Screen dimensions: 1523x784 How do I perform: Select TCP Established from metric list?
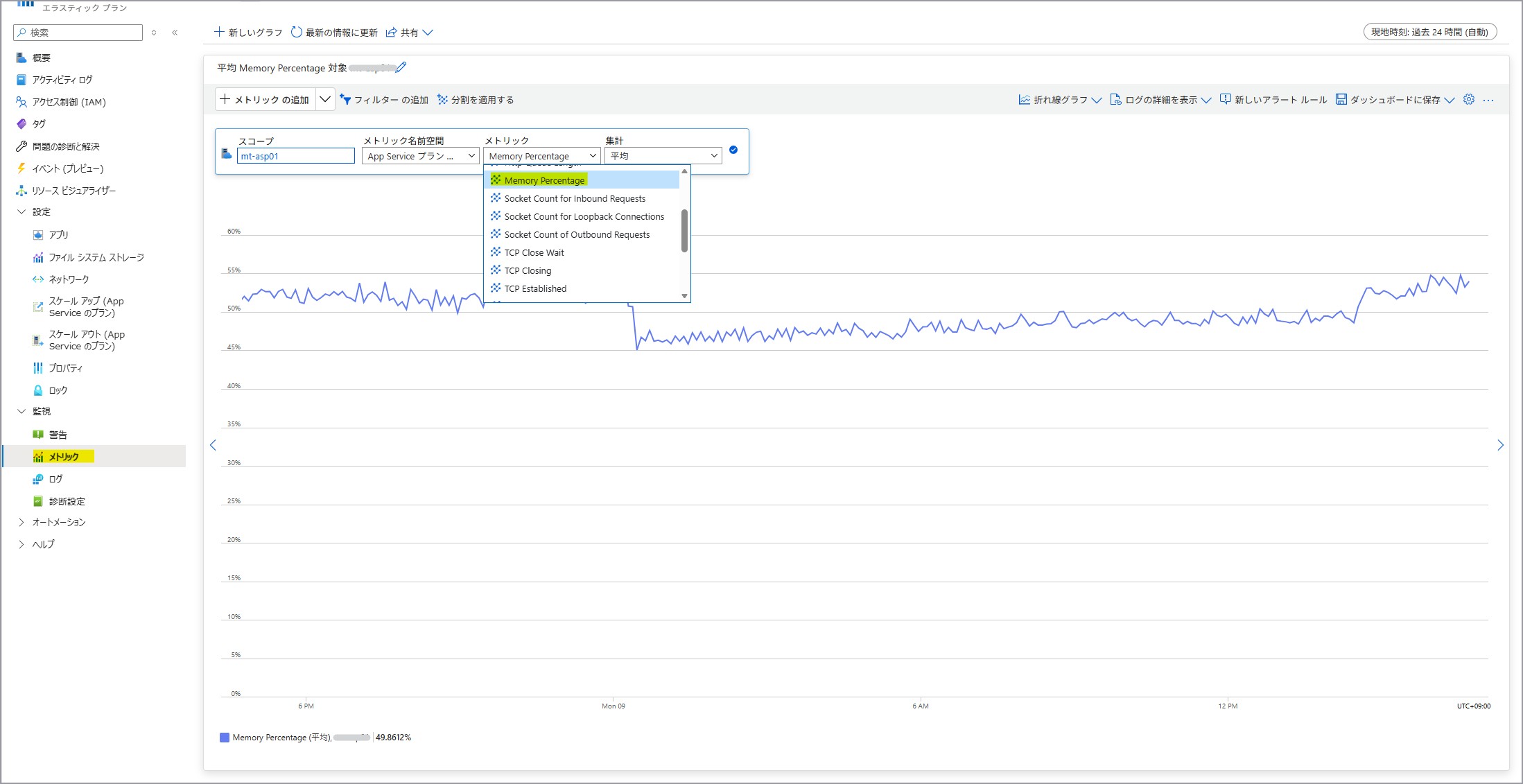coord(535,288)
